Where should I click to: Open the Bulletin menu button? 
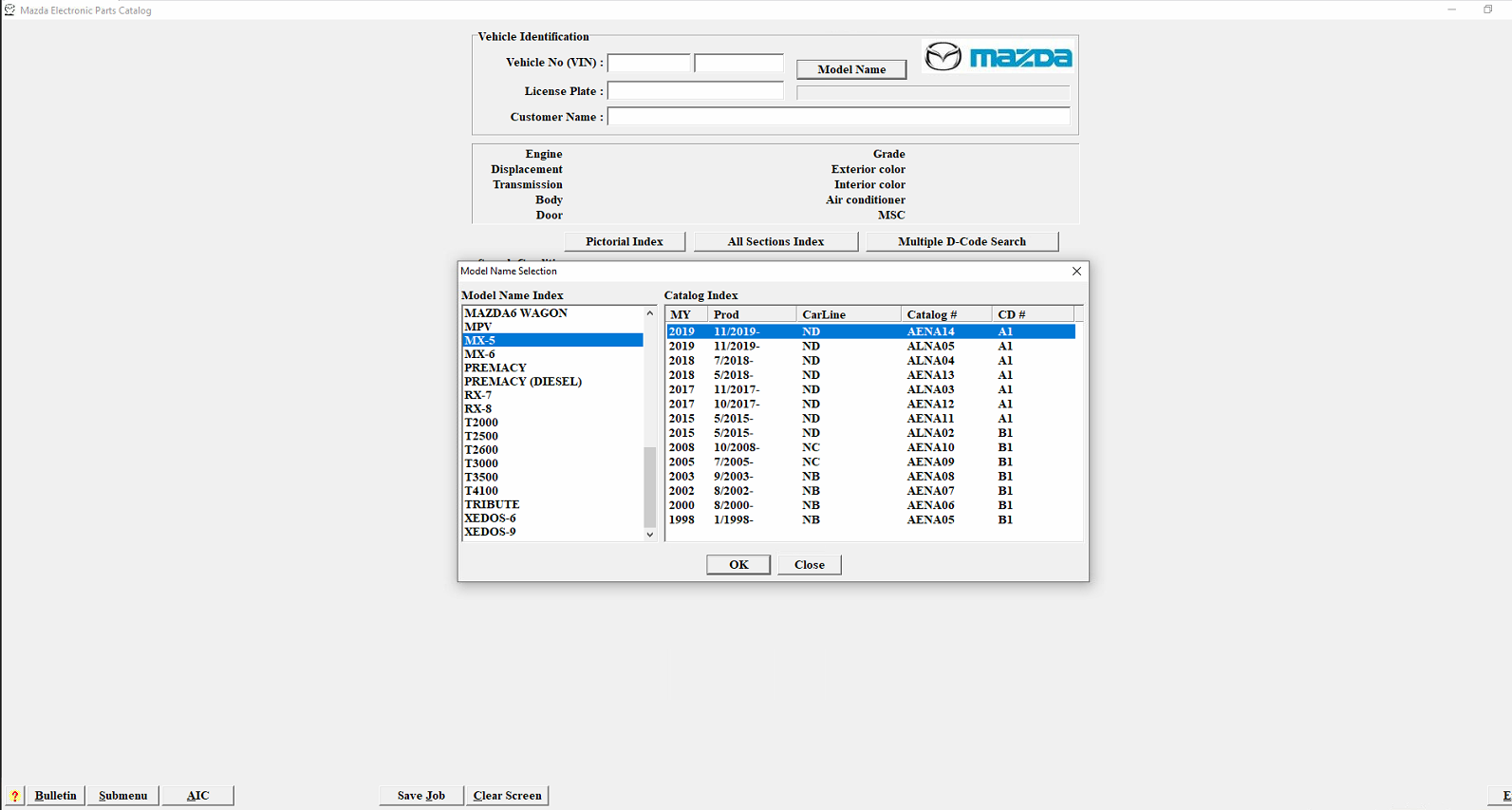(x=55, y=796)
